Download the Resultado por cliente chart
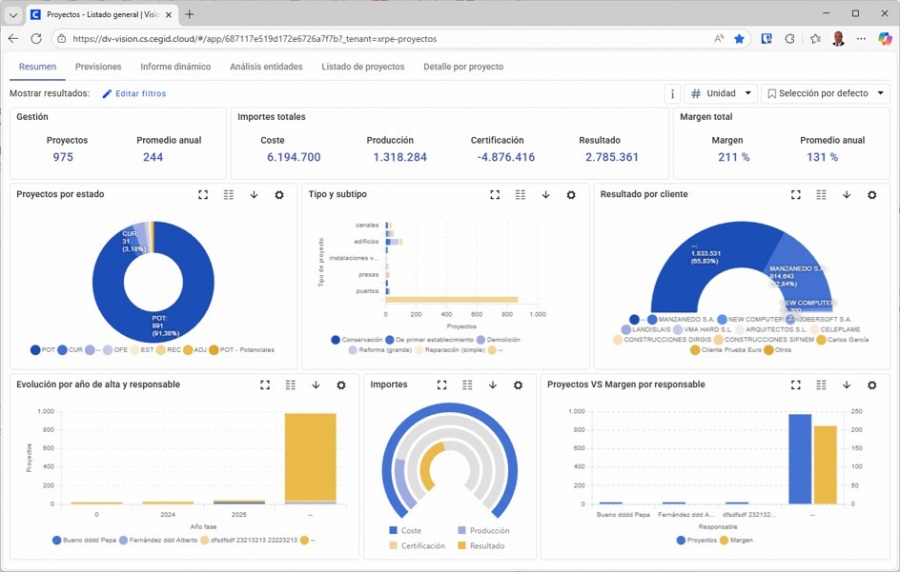The height and width of the screenshot is (572, 900). tap(847, 195)
